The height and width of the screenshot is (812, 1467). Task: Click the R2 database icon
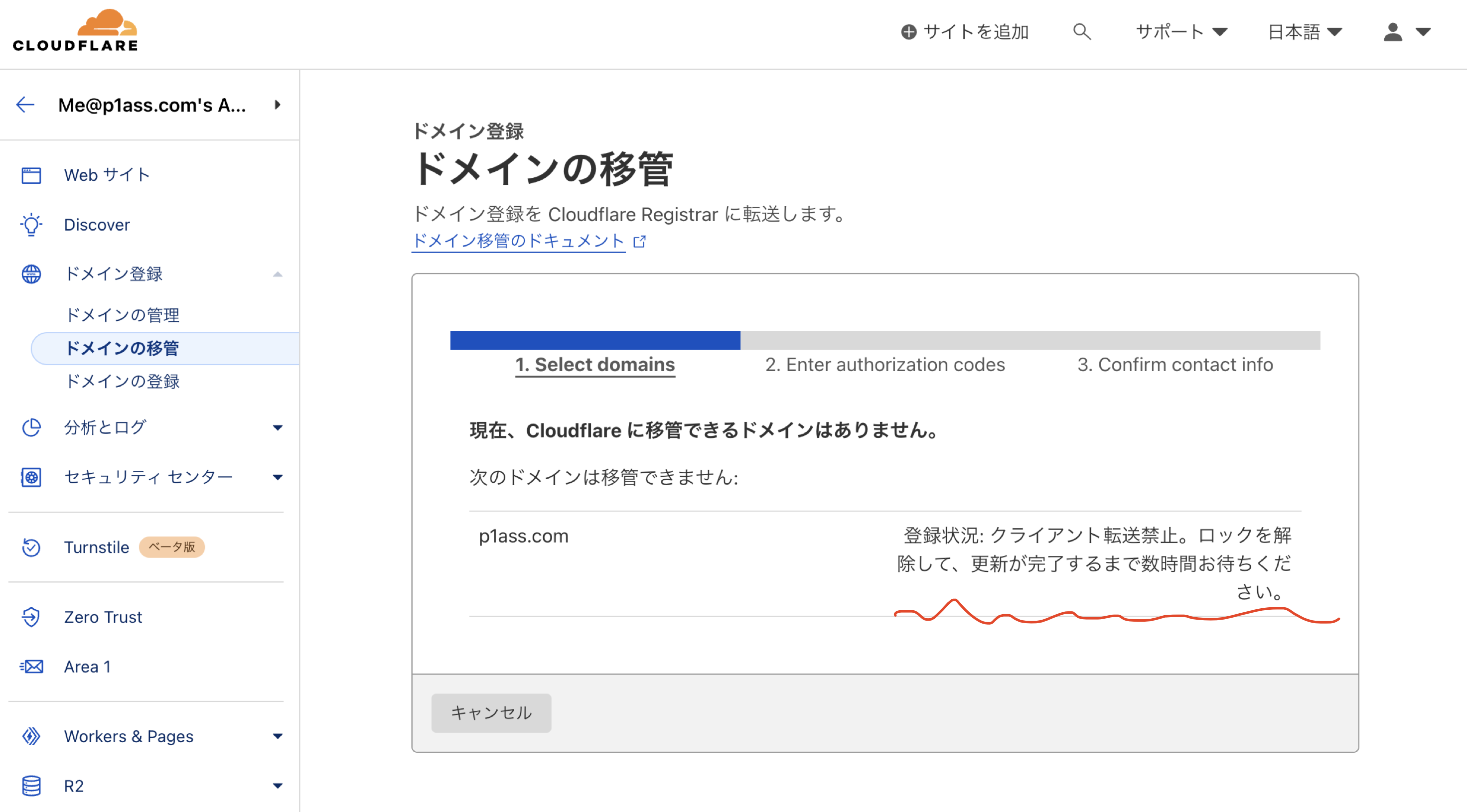coord(31,786)
